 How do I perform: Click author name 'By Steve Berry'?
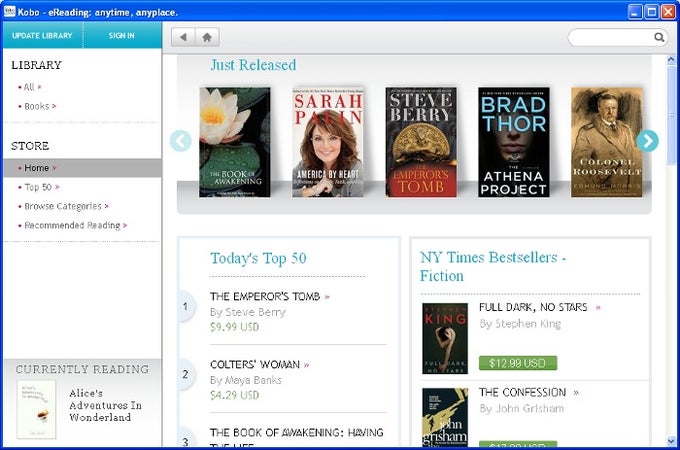pos(248,312)
